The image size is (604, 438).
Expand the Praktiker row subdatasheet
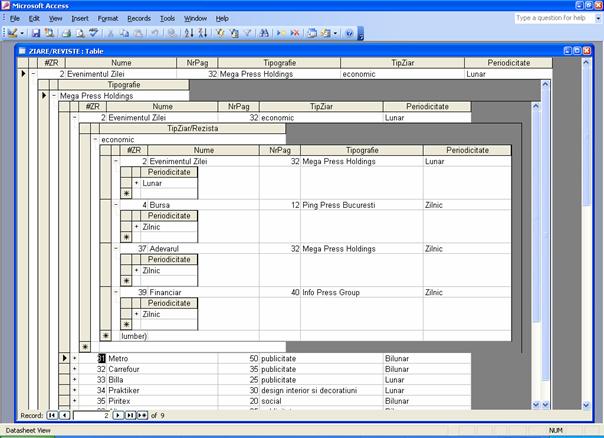[x=73, y=391]
